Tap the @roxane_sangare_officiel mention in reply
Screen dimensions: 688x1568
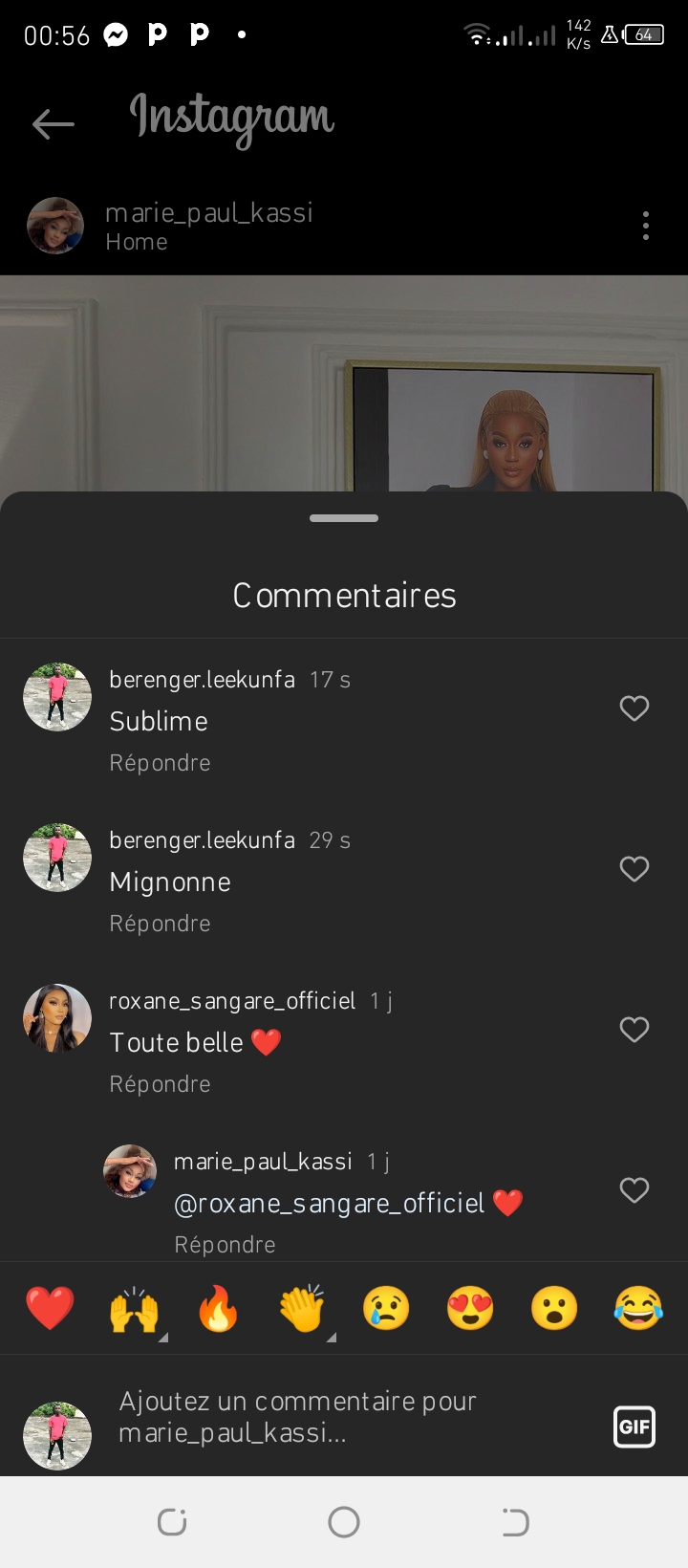click(330, 1203)
